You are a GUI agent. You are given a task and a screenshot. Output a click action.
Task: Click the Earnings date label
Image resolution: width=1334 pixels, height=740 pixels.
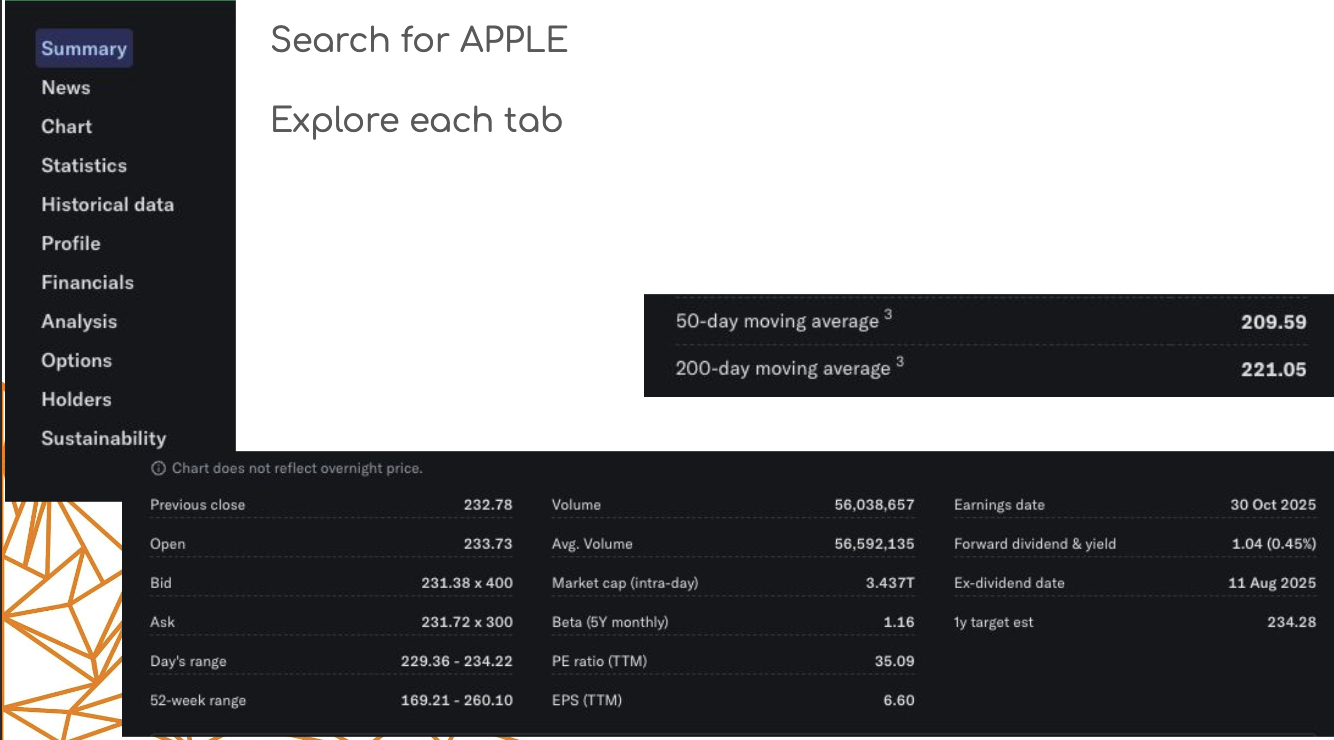pos(999,505)
